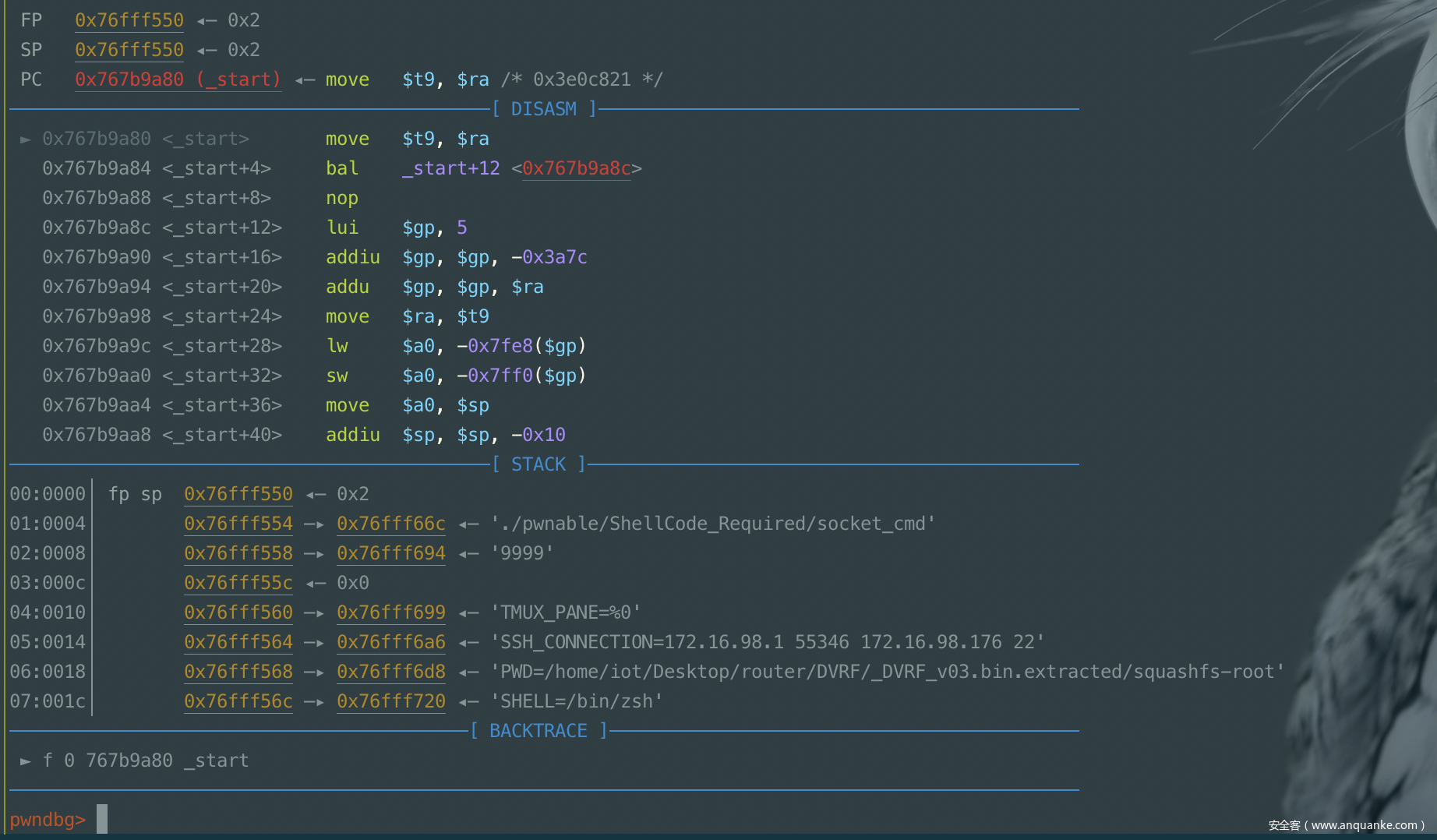Click pointer 0x76fff699 for TMUX_PANE
1437x840 pixels.
click(x=391, y=612)
